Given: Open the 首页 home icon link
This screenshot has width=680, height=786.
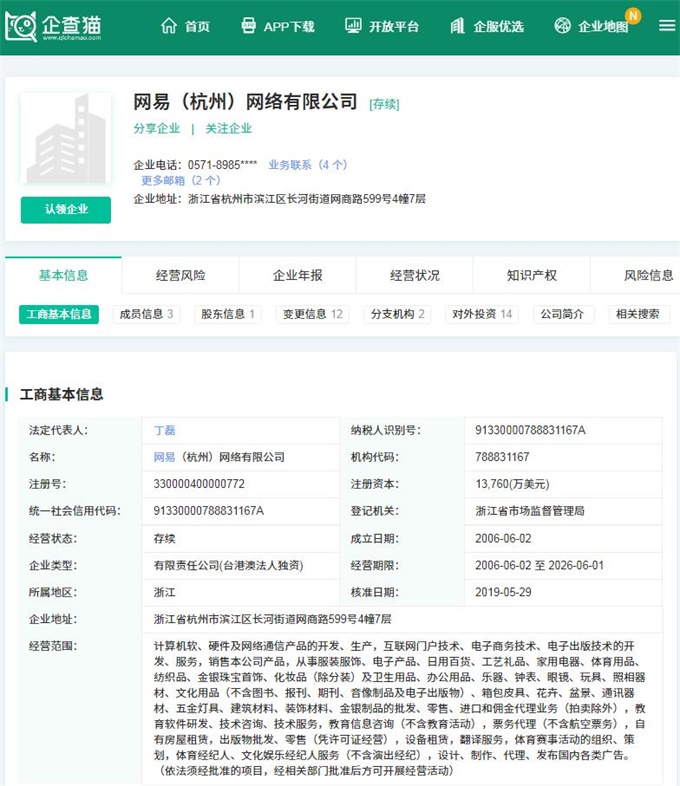Looking at the screenshot, I should coord(185,26).
